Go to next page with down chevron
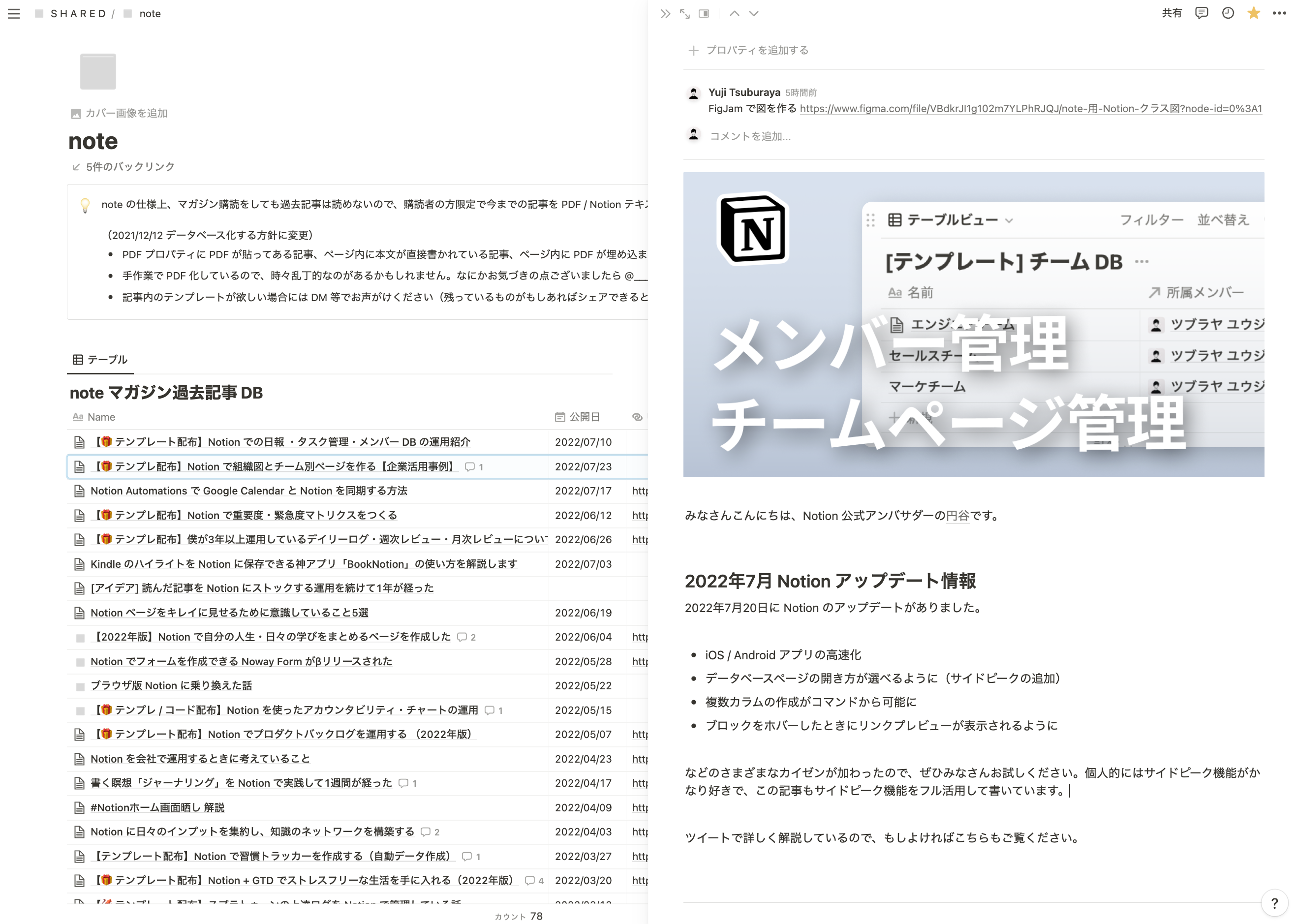The height and width of the screenshot is (924, 1296). click(753, 14)
